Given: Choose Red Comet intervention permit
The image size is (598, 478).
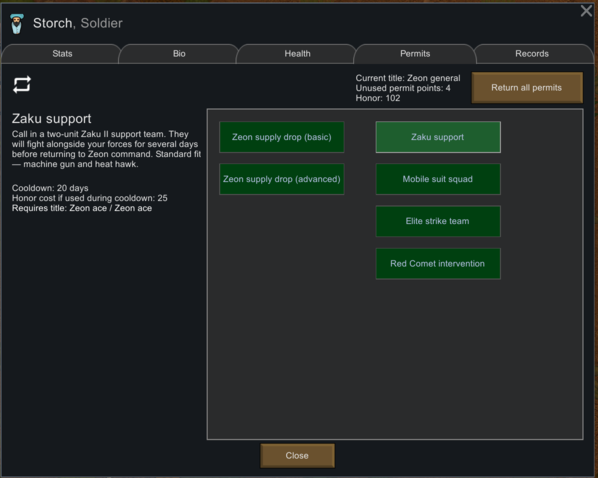Looking at the screenshot, I should (x=438, y=264).
